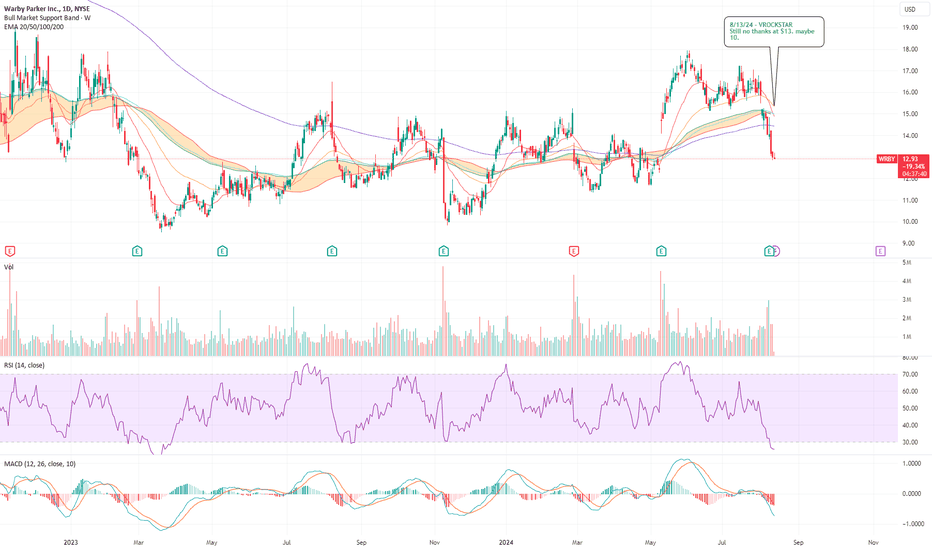Click the 15.00 price axis label
This screenshot has width=932, height=550.
[x=909, y=114]
